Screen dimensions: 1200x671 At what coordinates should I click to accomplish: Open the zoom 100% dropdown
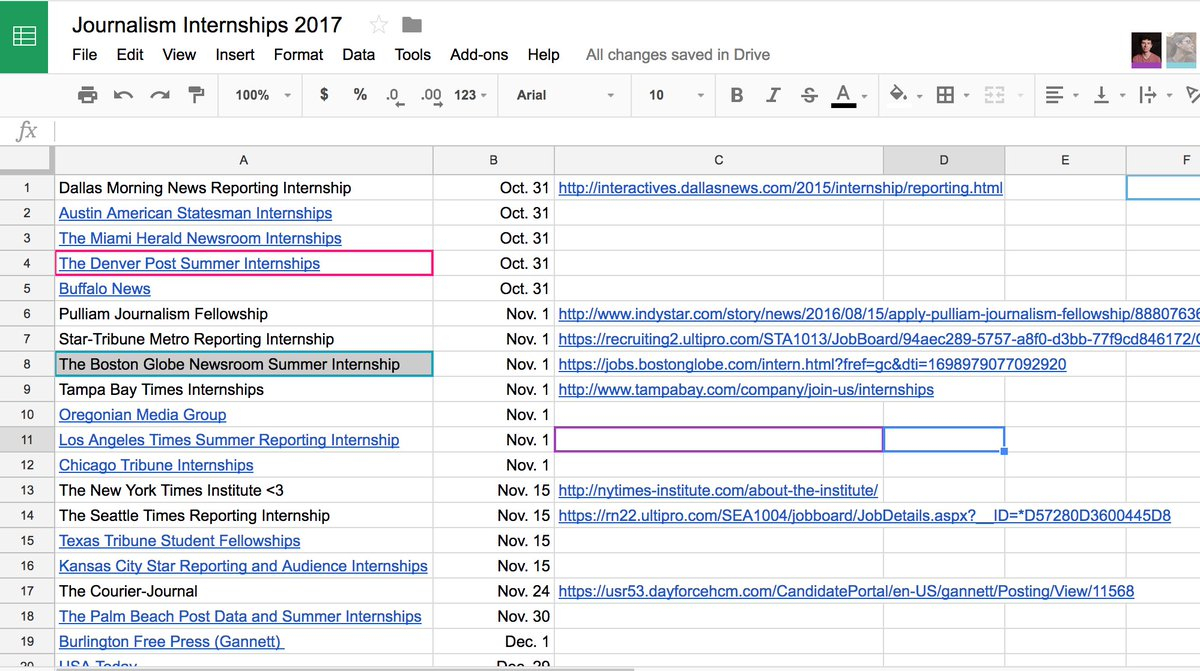(263, 95)
